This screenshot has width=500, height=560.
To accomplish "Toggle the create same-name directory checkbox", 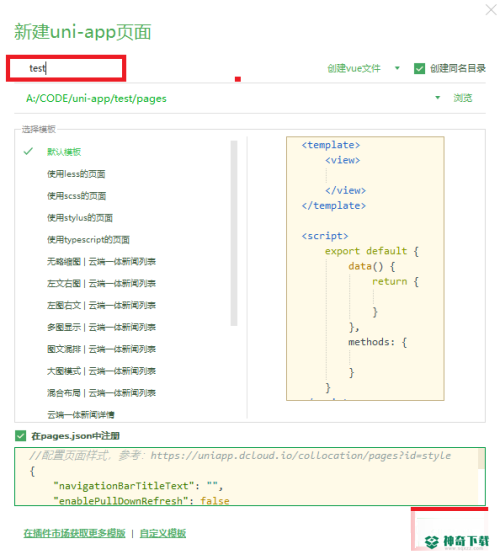I will point(419,68).
